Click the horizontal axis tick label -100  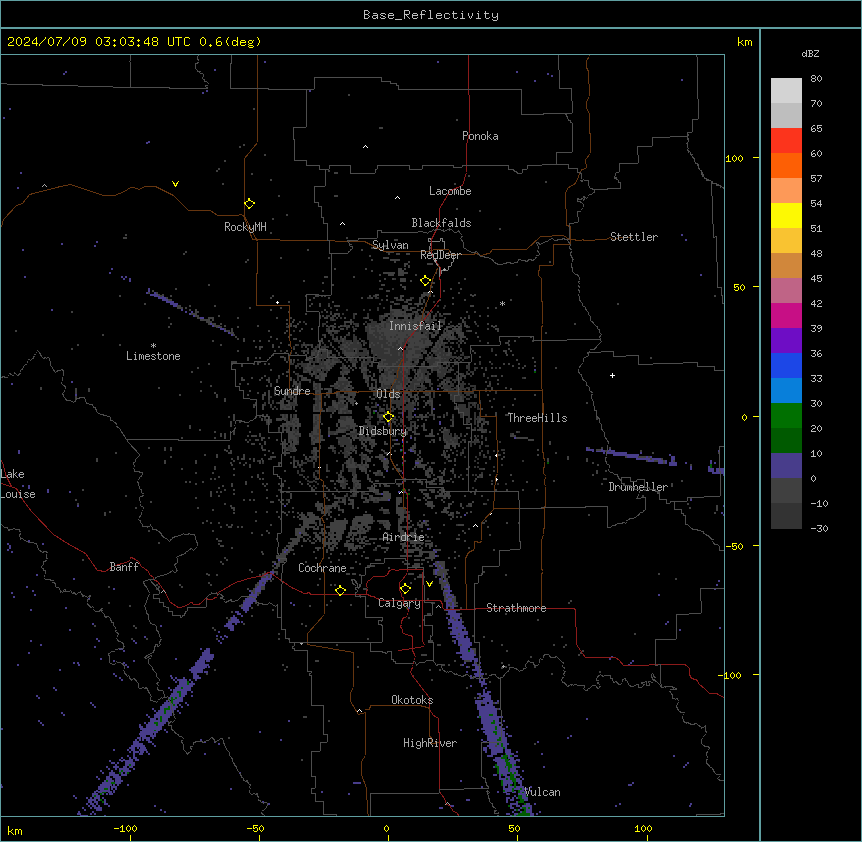(x=125, y=828)
